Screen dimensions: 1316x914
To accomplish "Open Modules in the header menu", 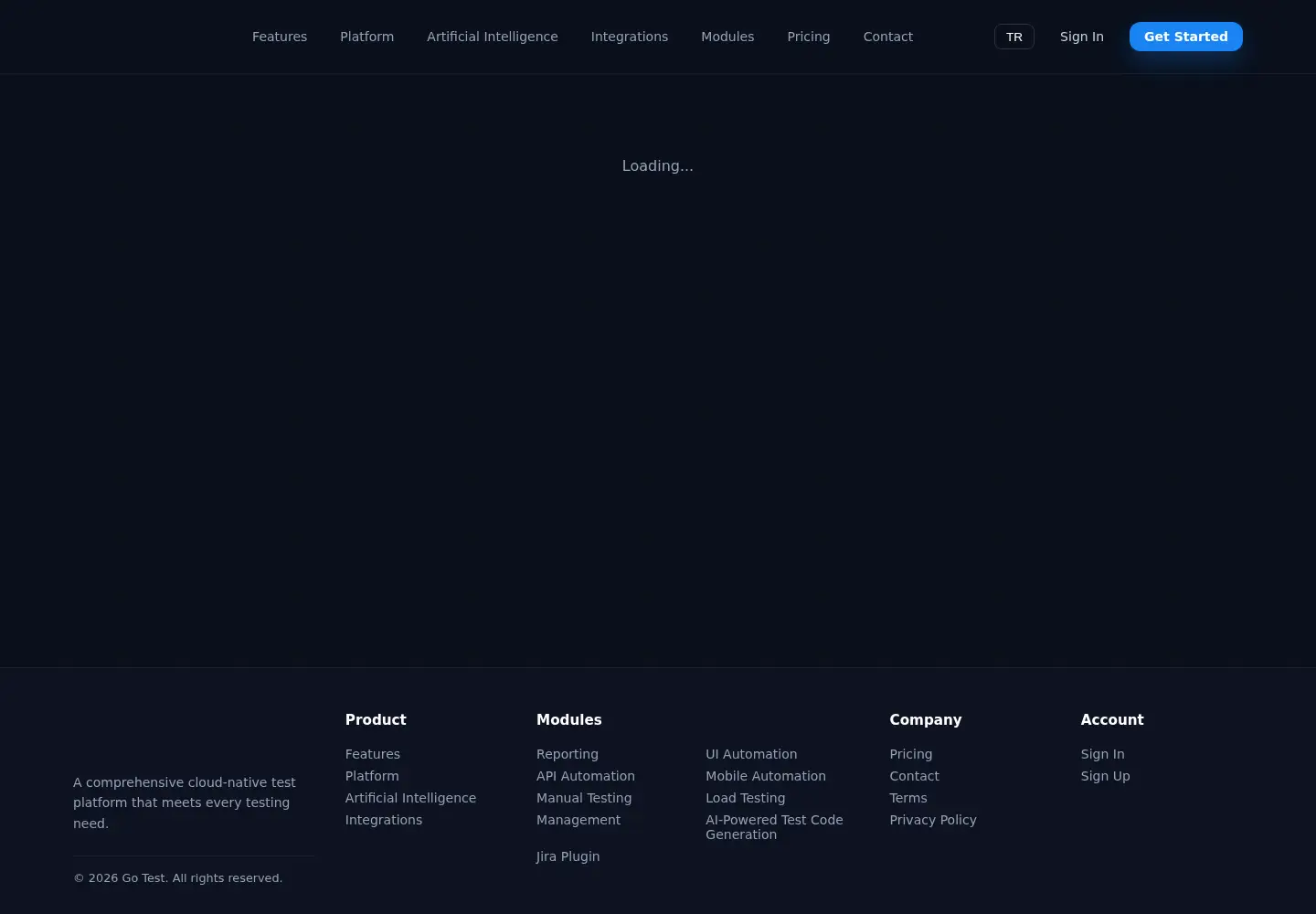I will [x=727, y=37].
